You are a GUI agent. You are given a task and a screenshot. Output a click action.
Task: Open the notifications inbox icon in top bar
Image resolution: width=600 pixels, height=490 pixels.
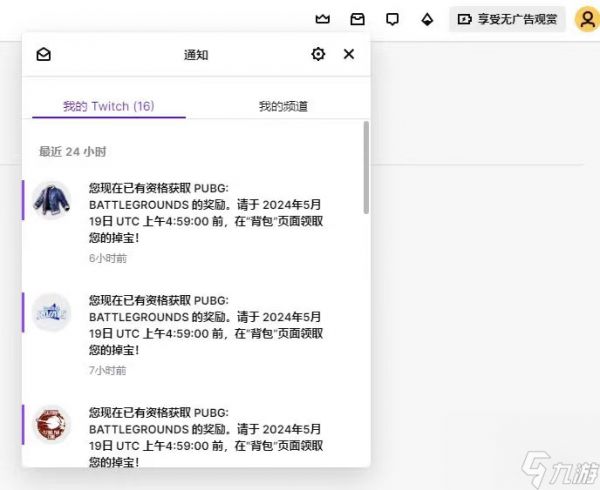357,19
